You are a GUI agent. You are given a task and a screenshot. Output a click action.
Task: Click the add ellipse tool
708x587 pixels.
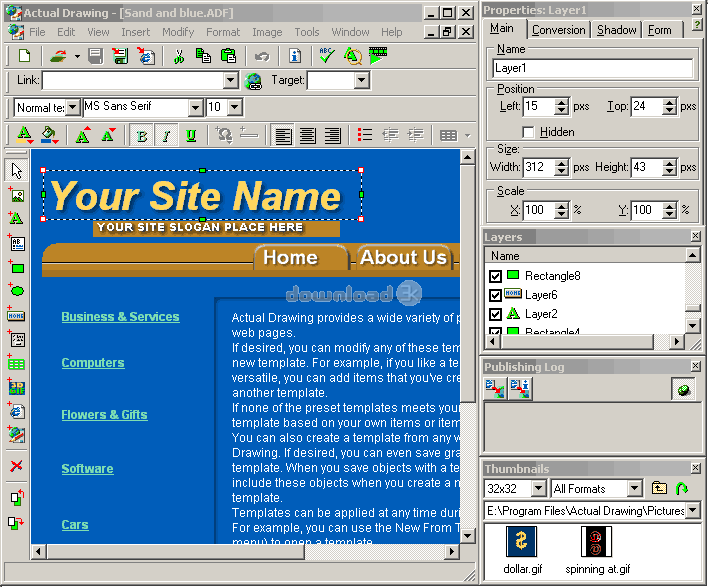coord(16,291)
